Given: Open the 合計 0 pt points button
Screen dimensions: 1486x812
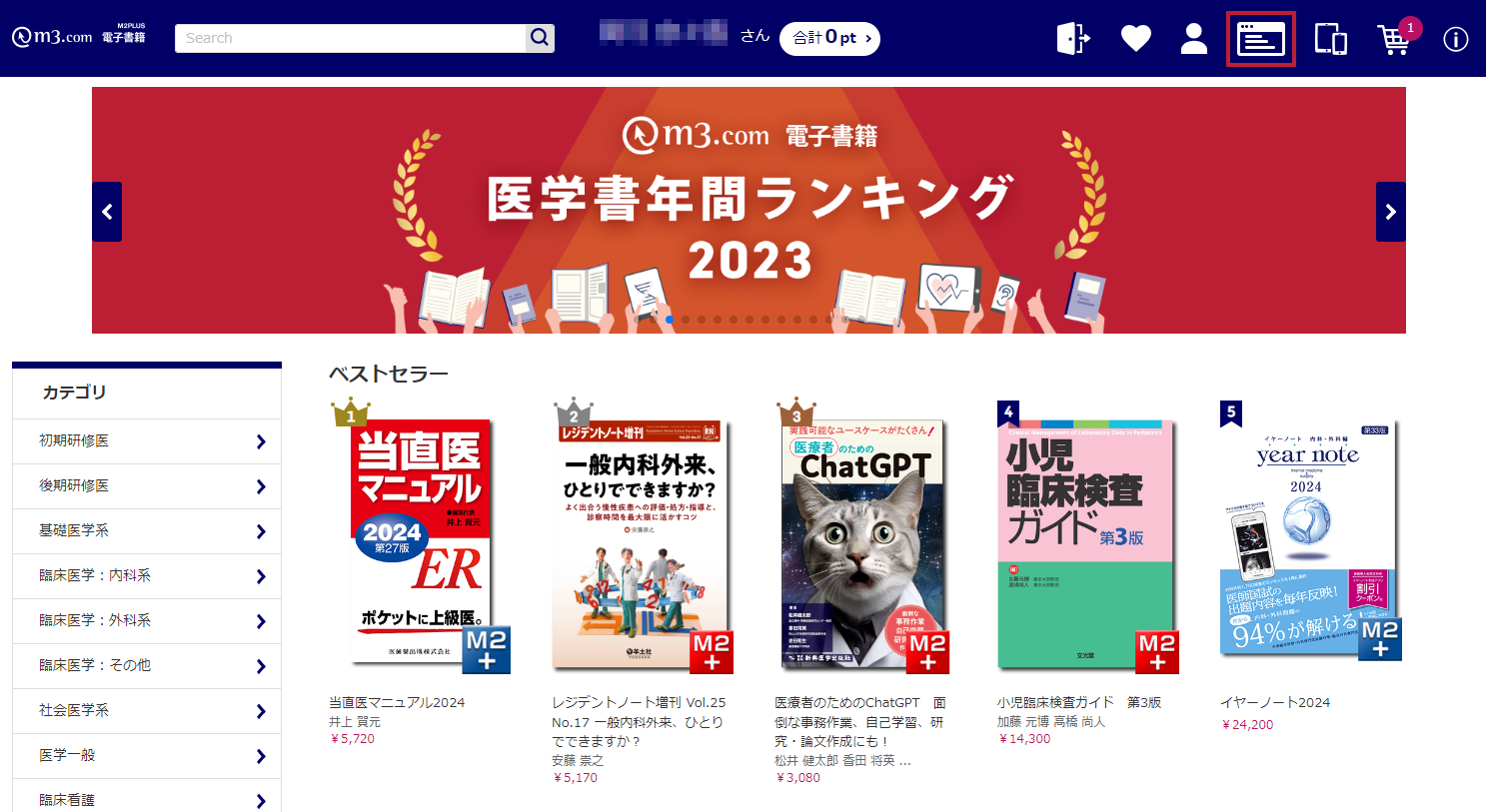Looking at the screenshot, I should (x=829, y=38).
